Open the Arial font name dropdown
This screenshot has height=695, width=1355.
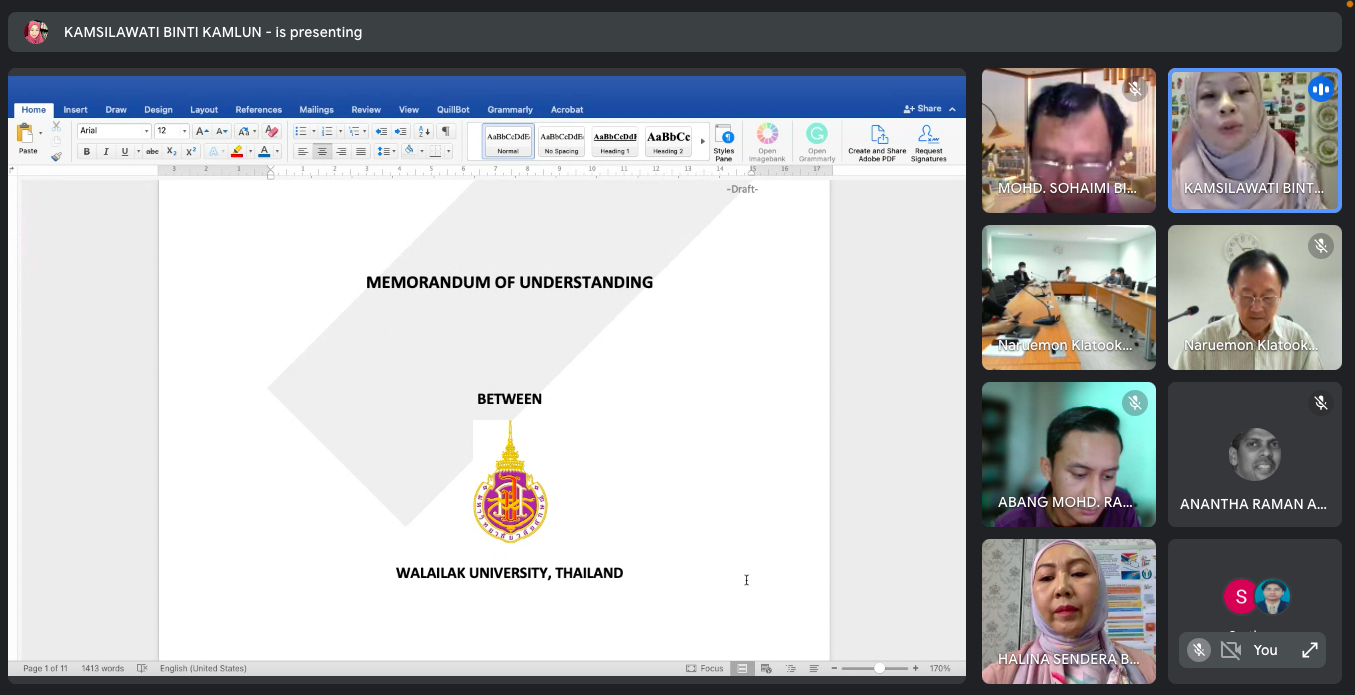(x=146, y=131)
